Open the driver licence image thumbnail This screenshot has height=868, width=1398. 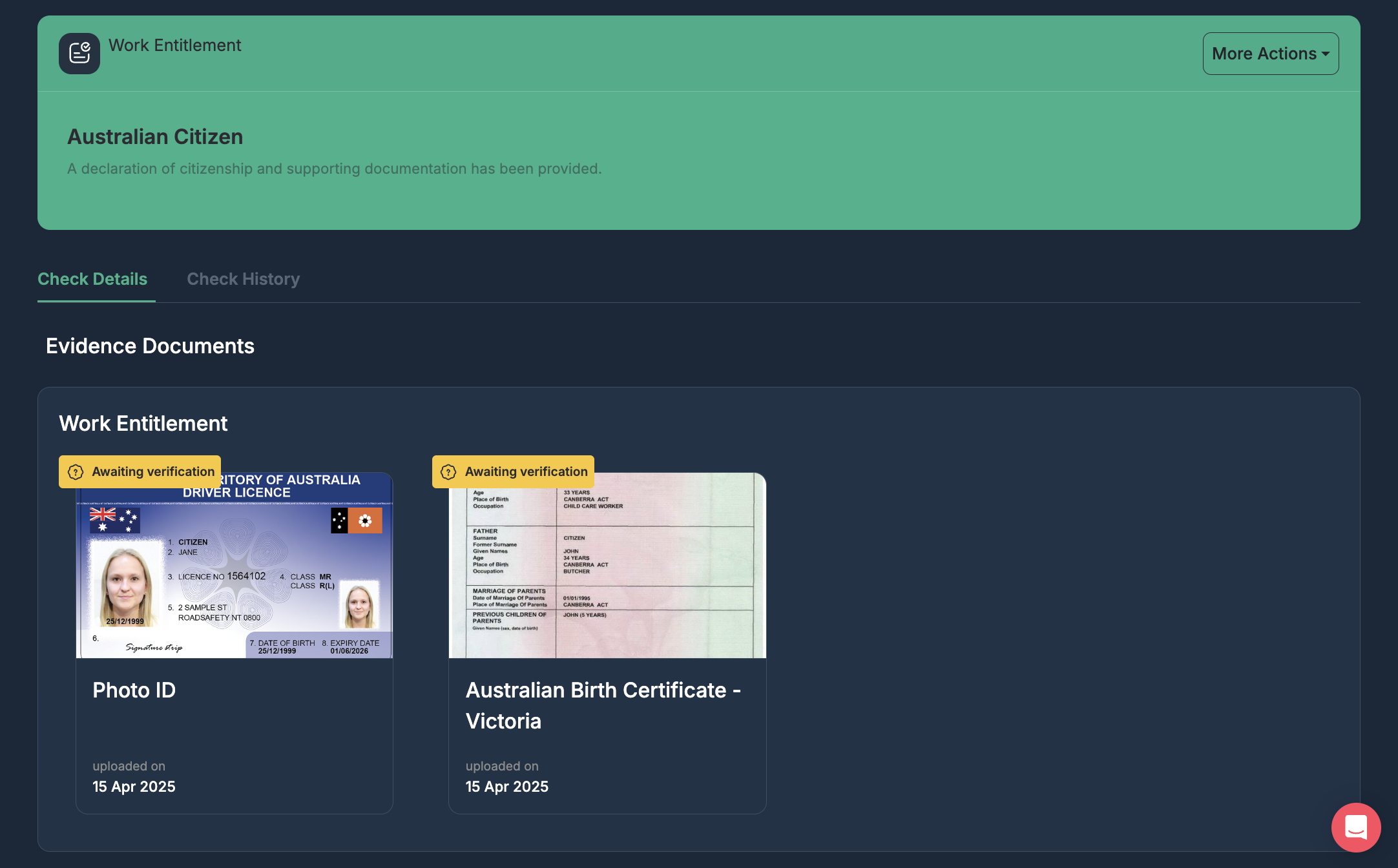(235, 565)
